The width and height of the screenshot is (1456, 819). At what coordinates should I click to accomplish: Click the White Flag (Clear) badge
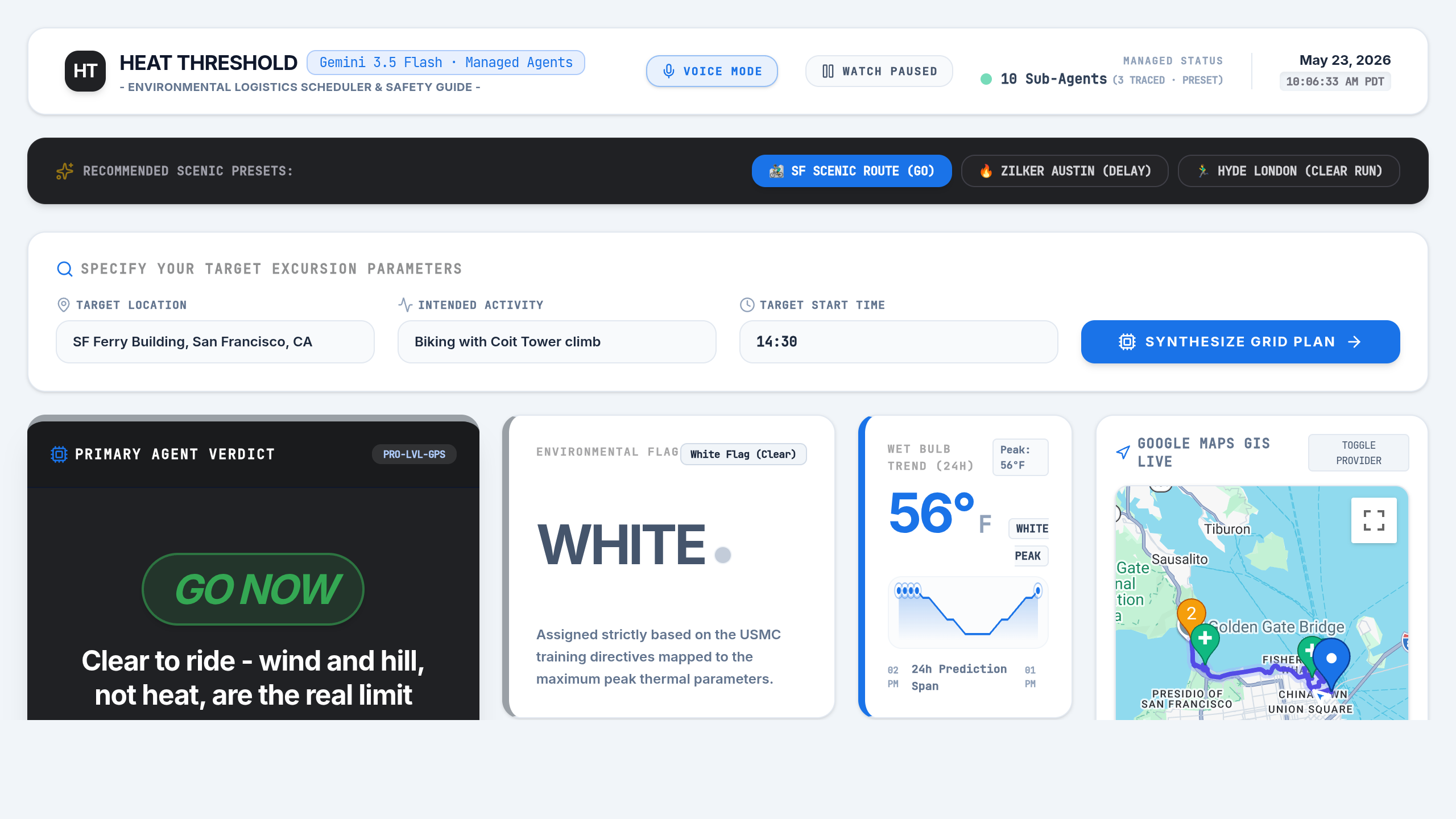coord(743,454)
